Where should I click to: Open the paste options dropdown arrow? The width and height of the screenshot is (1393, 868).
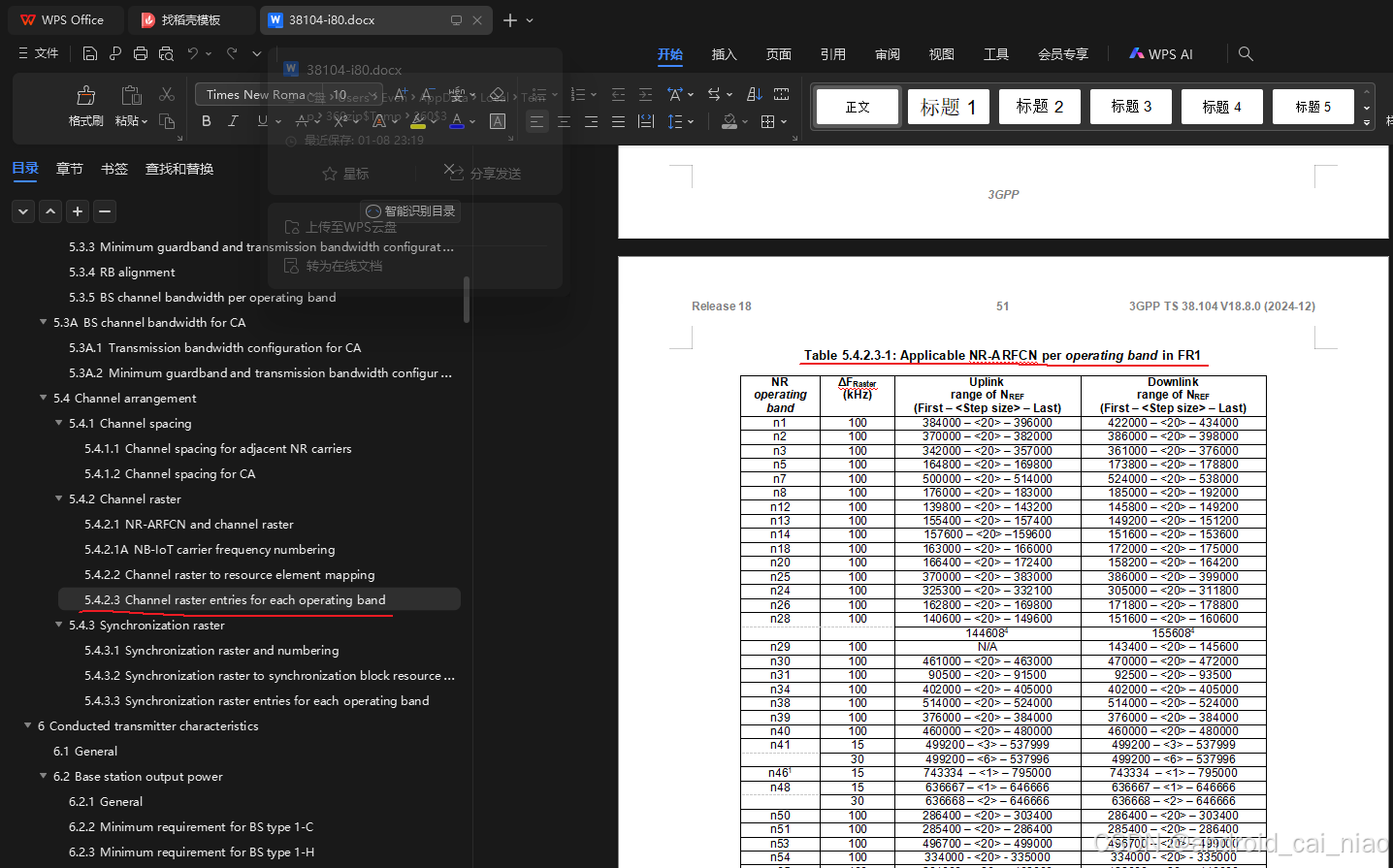pyautogui.click(x=145, y=121)
